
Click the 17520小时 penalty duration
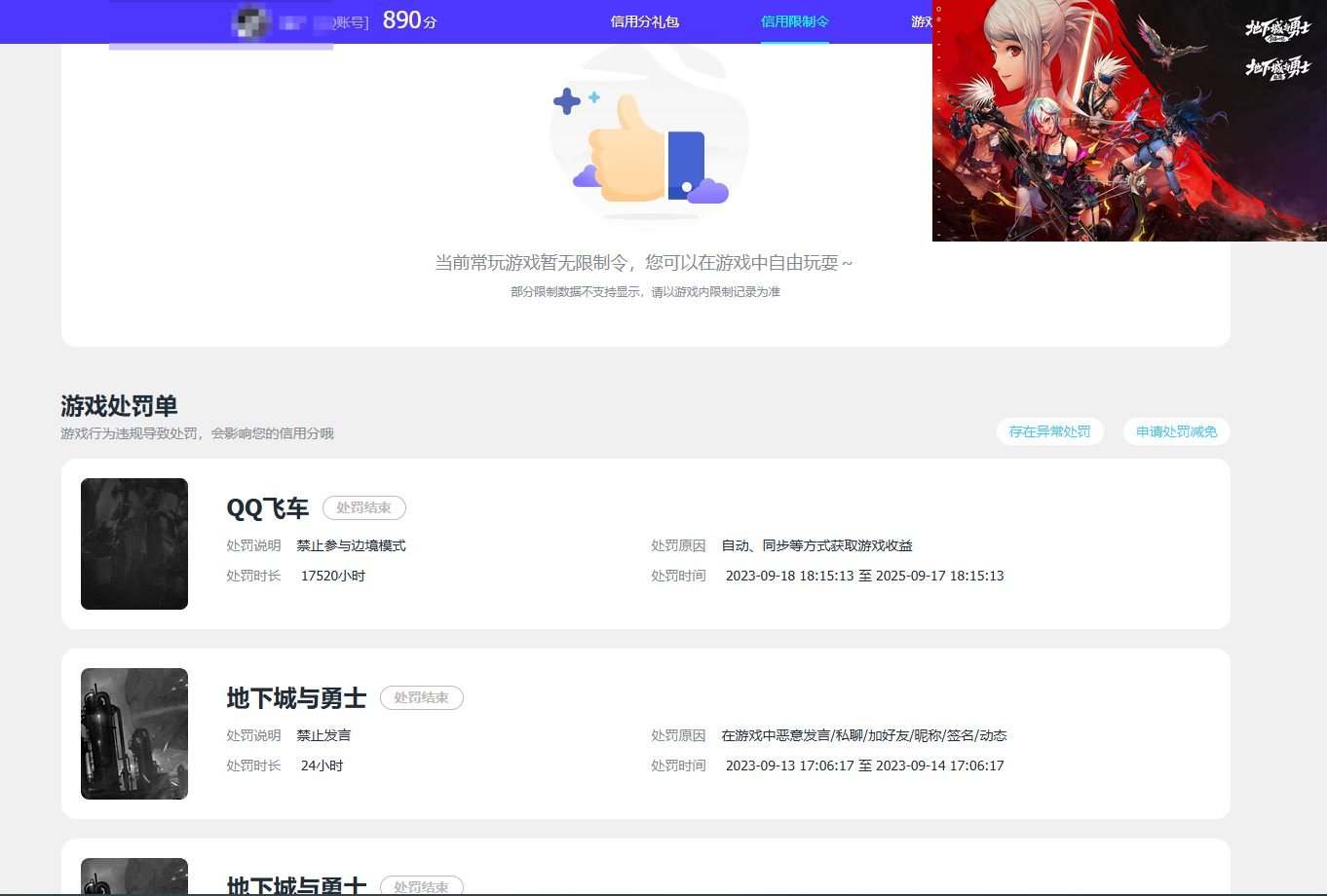(x=333, y=576)
